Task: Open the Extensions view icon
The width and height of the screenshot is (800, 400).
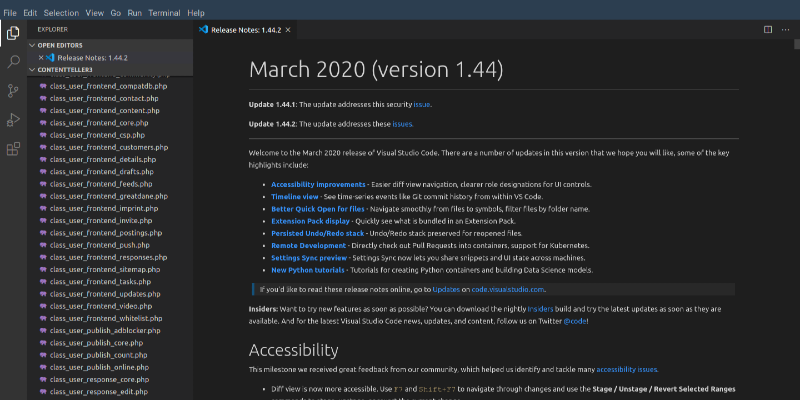Action: coord(13,149)
